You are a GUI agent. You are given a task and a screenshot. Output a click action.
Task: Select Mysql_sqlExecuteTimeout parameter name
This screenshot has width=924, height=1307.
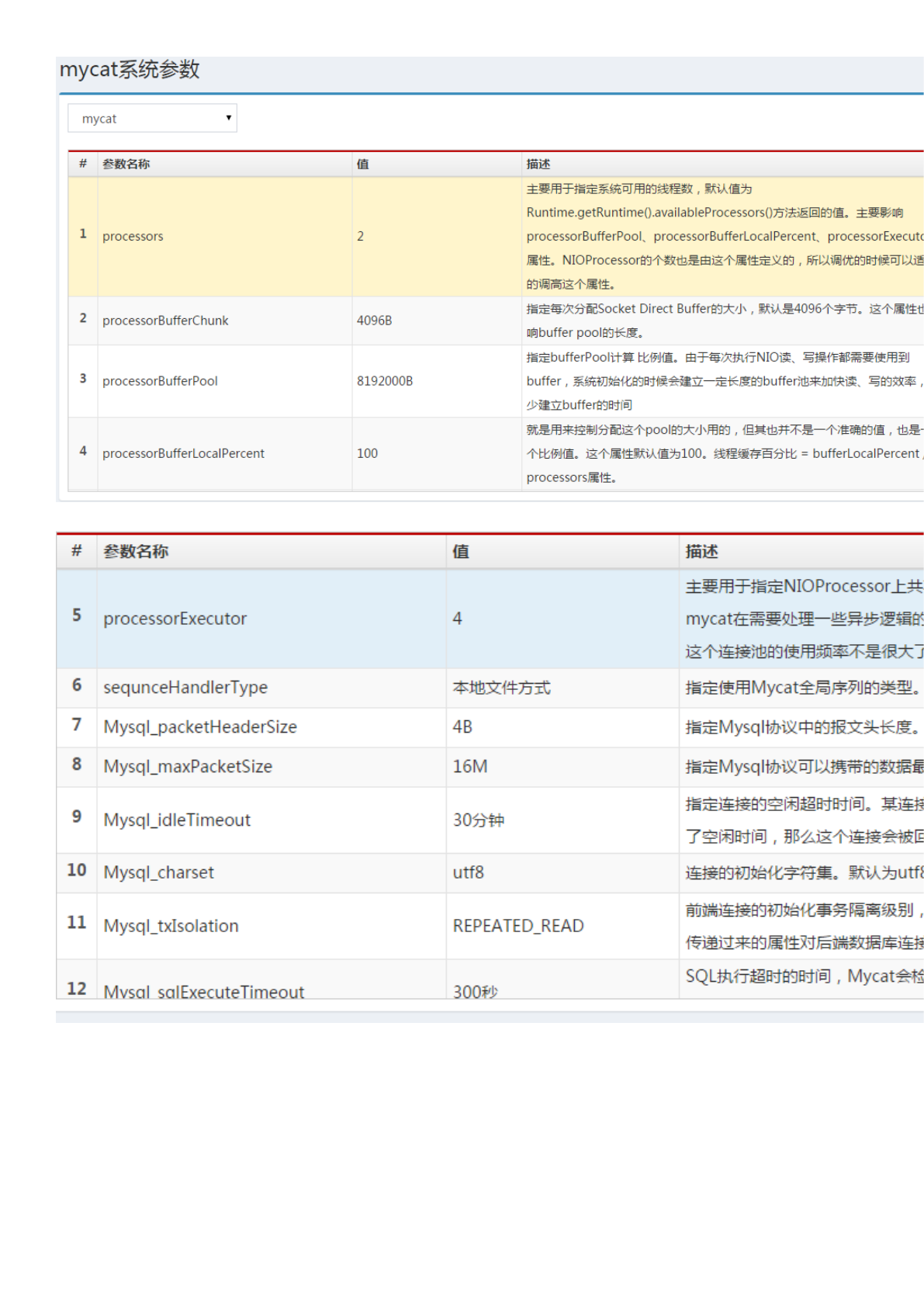[204, 991]
